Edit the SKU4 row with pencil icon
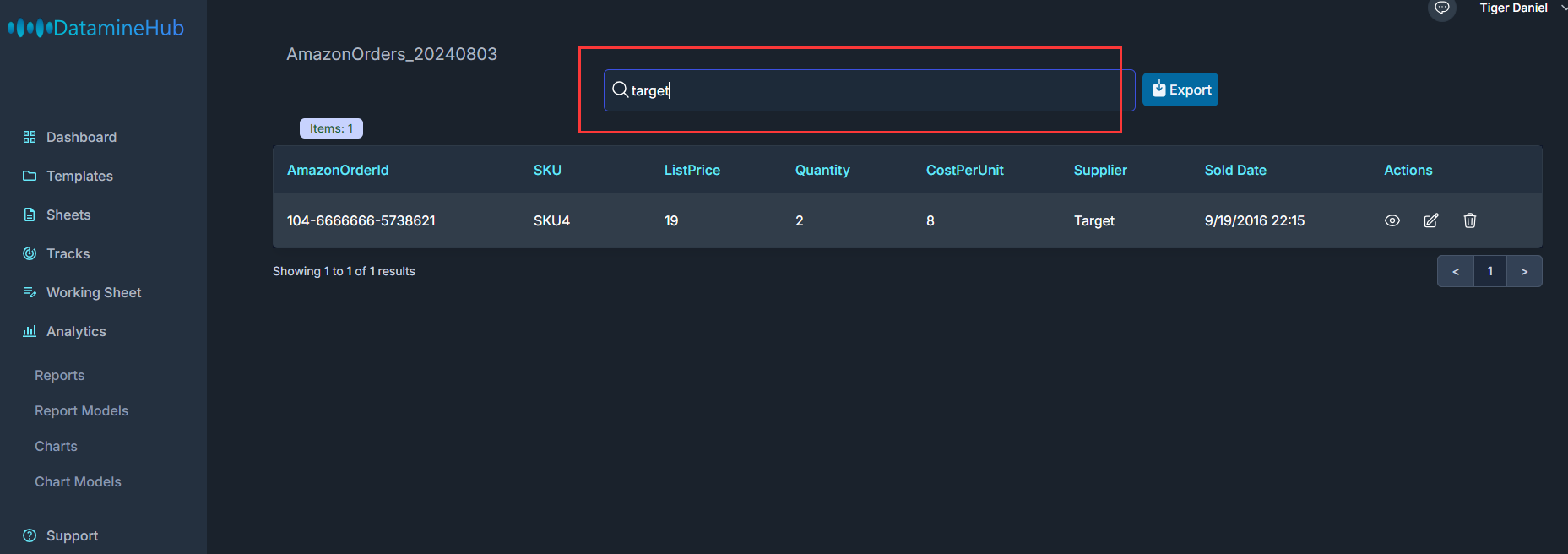This screenshot has height=554, width=1568. click(1431, 220)
